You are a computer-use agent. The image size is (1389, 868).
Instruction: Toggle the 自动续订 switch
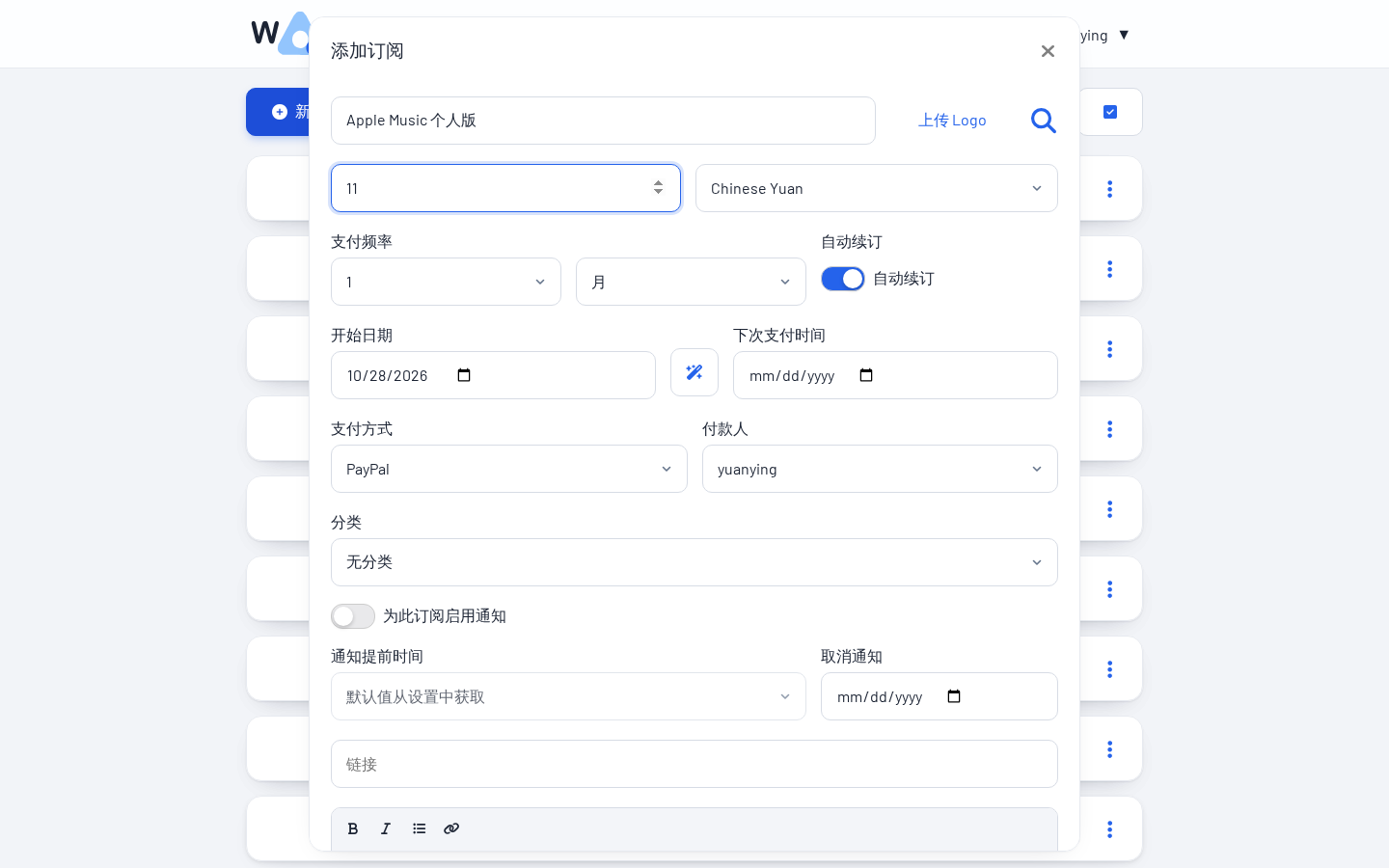point(843,279)
